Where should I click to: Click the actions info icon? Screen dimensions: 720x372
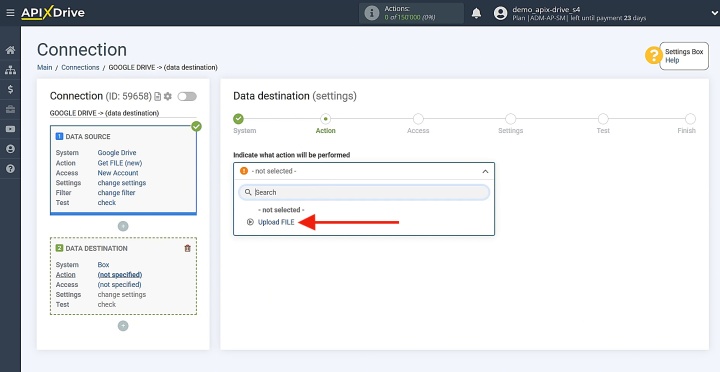click(x=371, y=13)
